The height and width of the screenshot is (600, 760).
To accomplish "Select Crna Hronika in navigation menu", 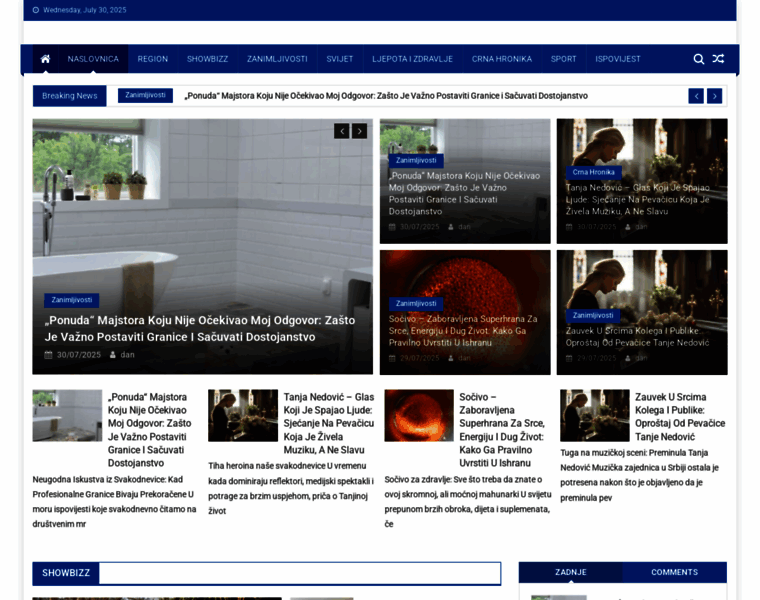I will click(x=502, y=59).
